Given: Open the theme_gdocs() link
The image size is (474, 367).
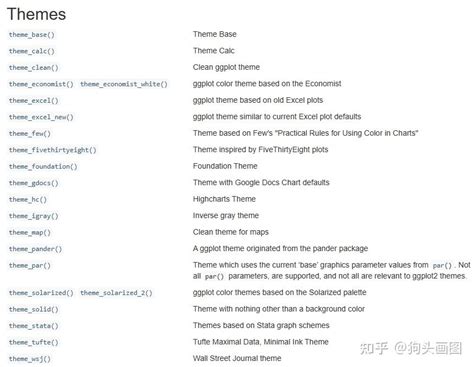Looking at the screenshot, I should (34, 183).
